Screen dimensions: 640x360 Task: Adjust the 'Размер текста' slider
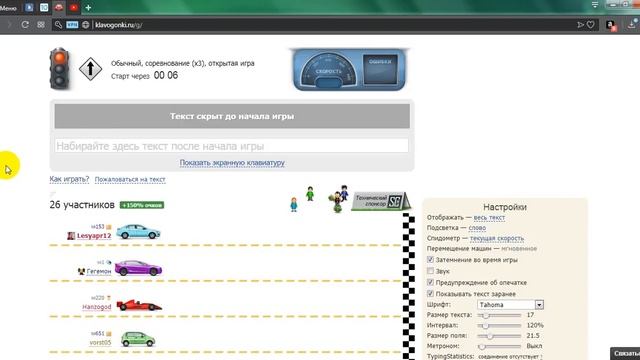[x=499, y=315]
